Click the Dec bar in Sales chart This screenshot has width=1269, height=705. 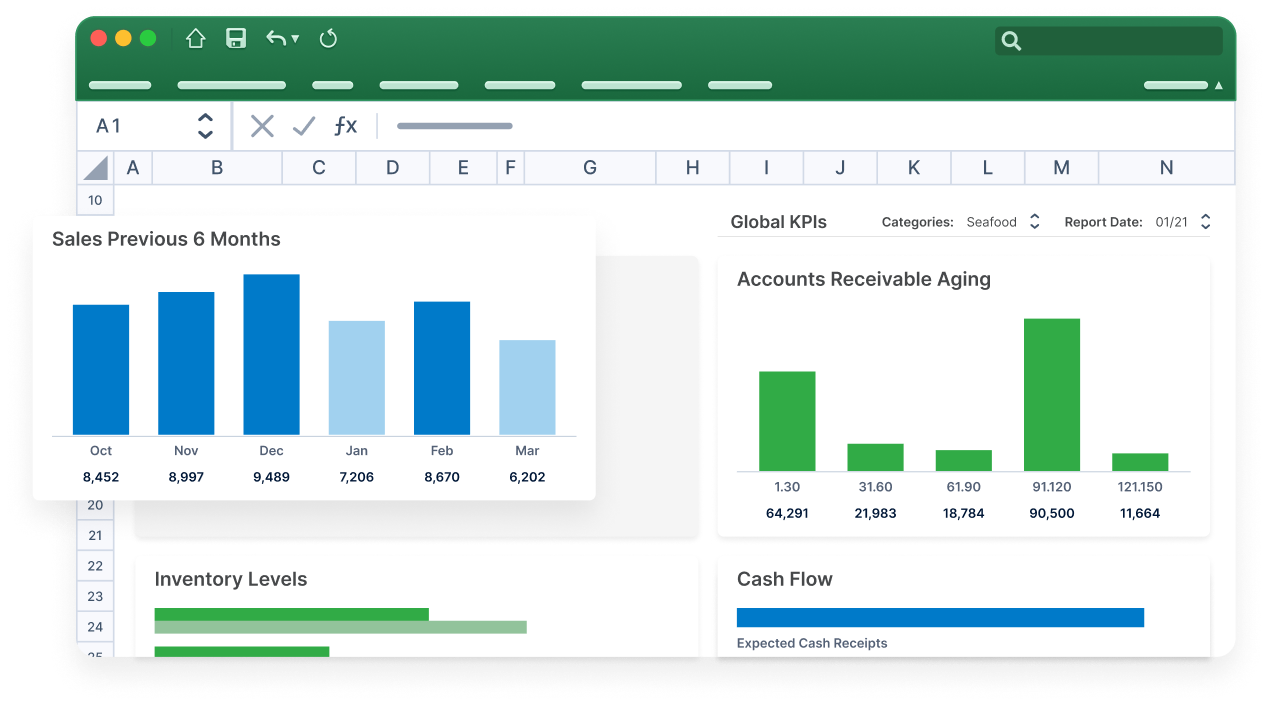[x=271, y=355]
